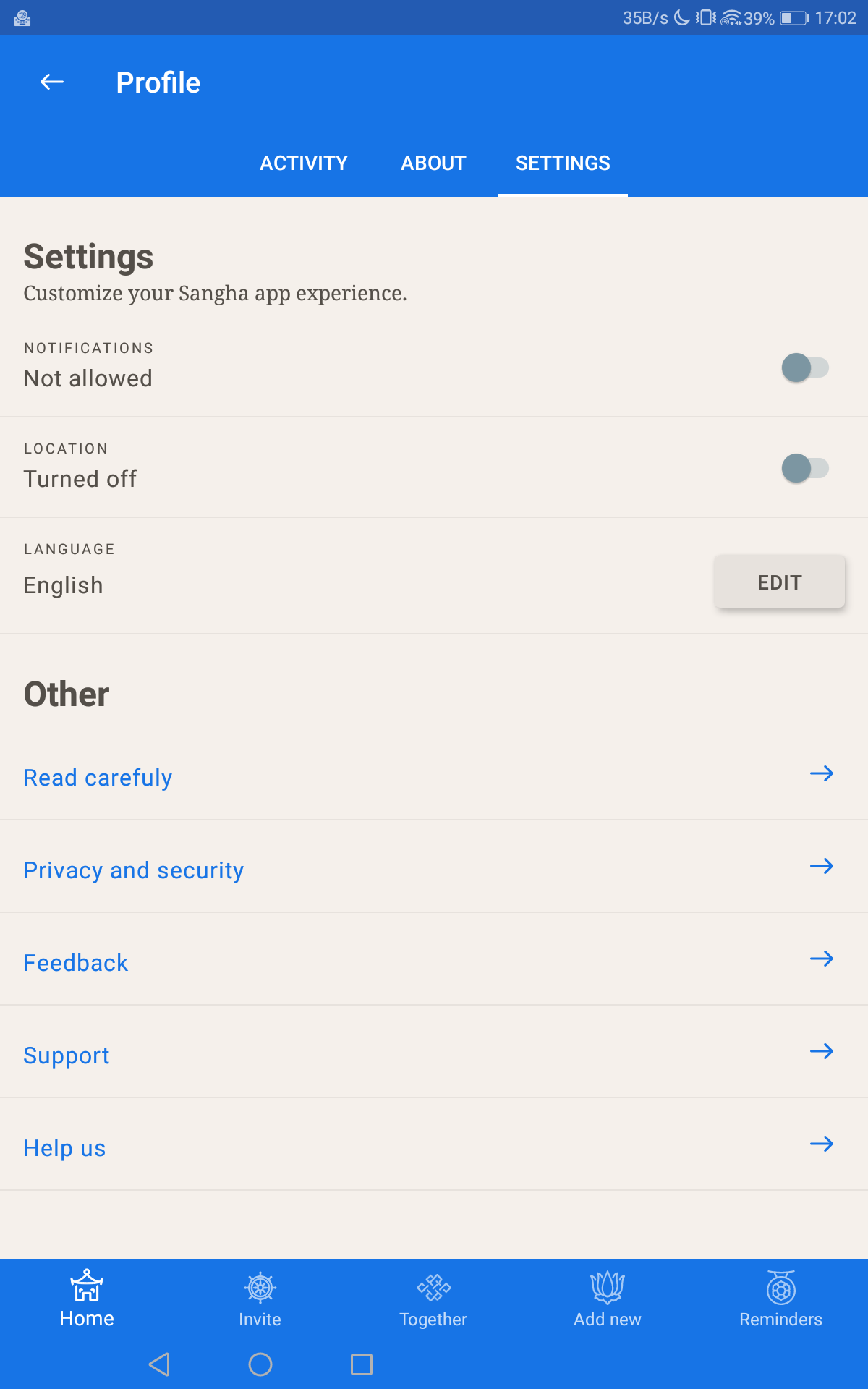868x1389 pixels.
Task: Open Feedback using its arrow
Action: 822,959
